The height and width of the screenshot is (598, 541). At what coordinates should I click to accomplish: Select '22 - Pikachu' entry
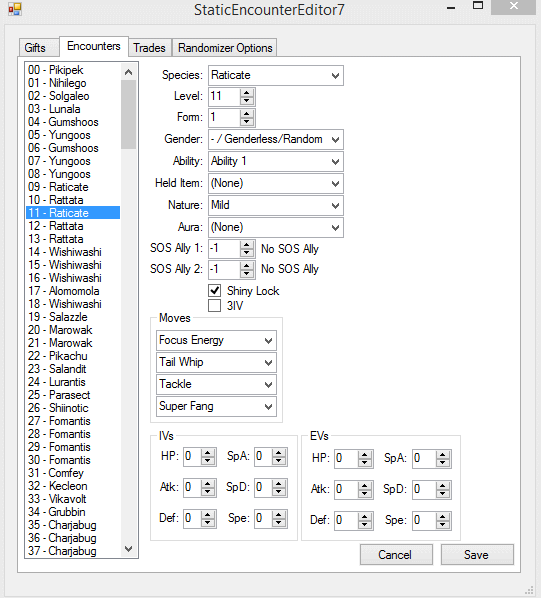[73, 356]
